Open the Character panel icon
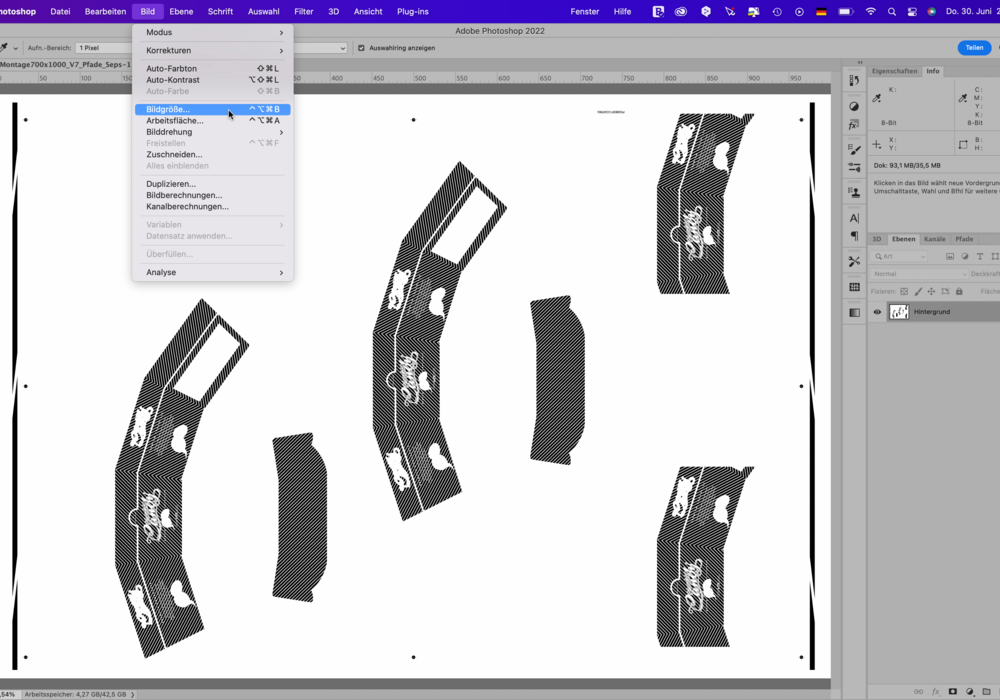Image resolution: width=1000 pixels, height=700 pixels. (x=854, y=218)
